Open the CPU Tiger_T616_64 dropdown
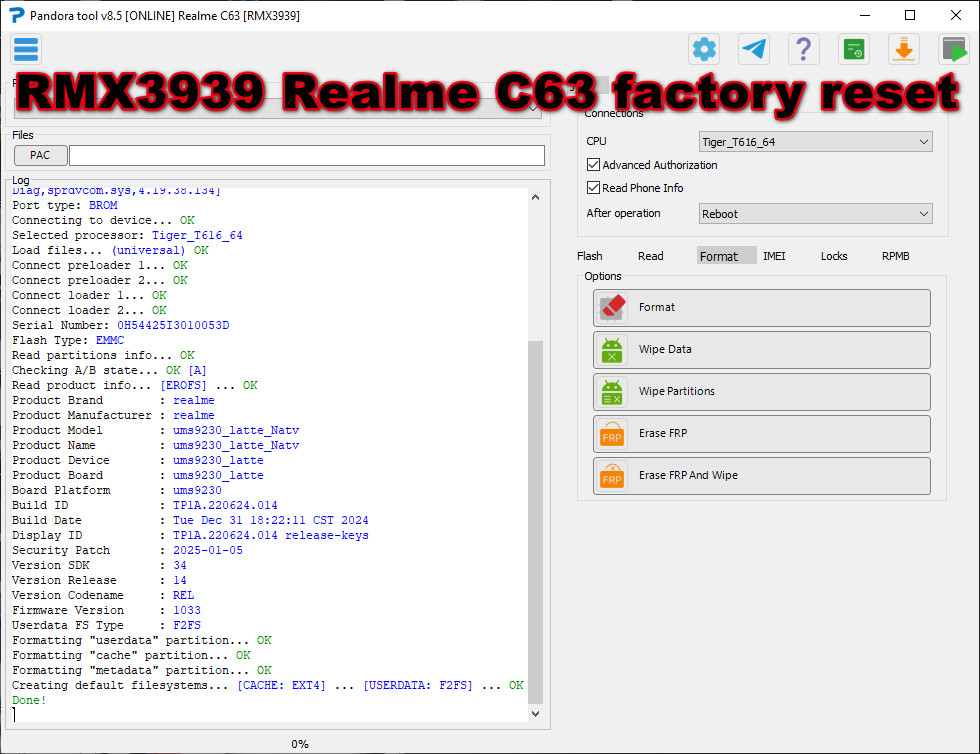Viewport: 980px width, 754px height. click(x=816, y=142)
